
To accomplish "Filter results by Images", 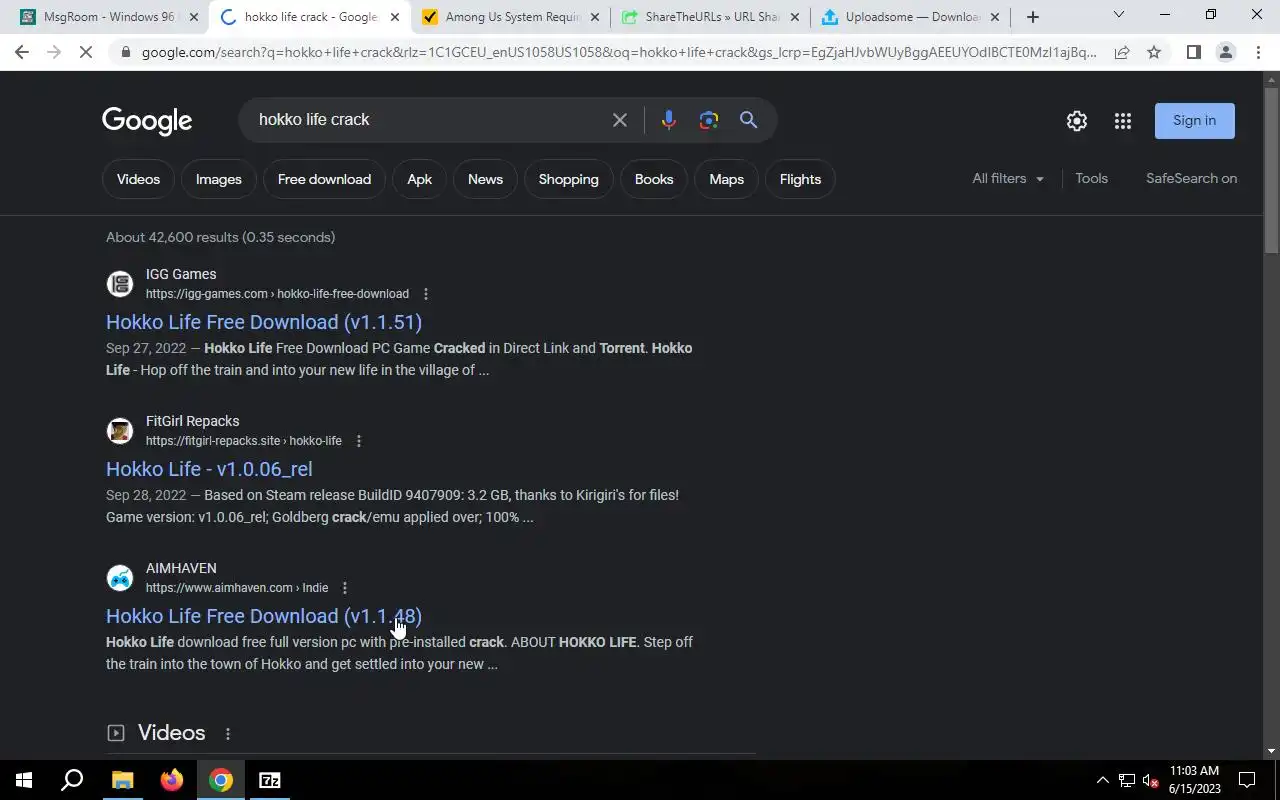I will pos(218,180).
